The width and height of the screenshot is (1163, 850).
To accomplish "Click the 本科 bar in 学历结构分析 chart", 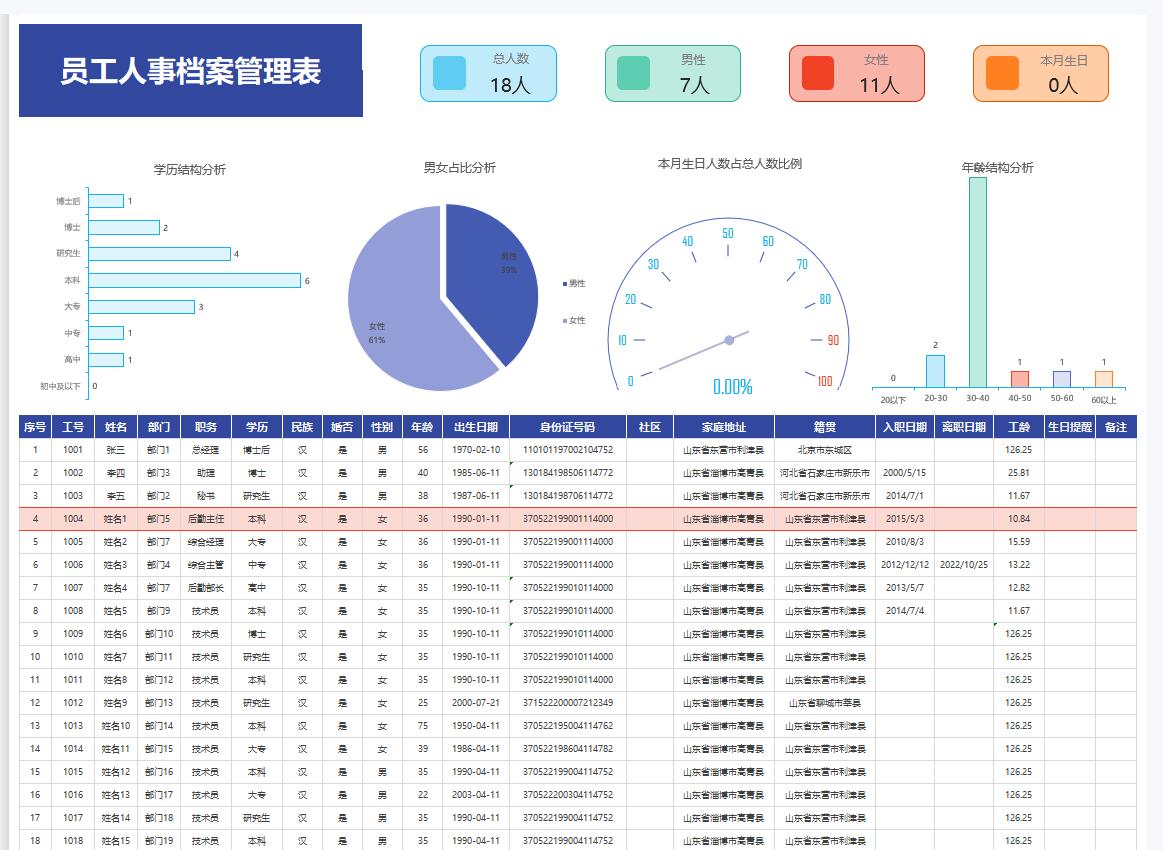I will tap(194, 281).
